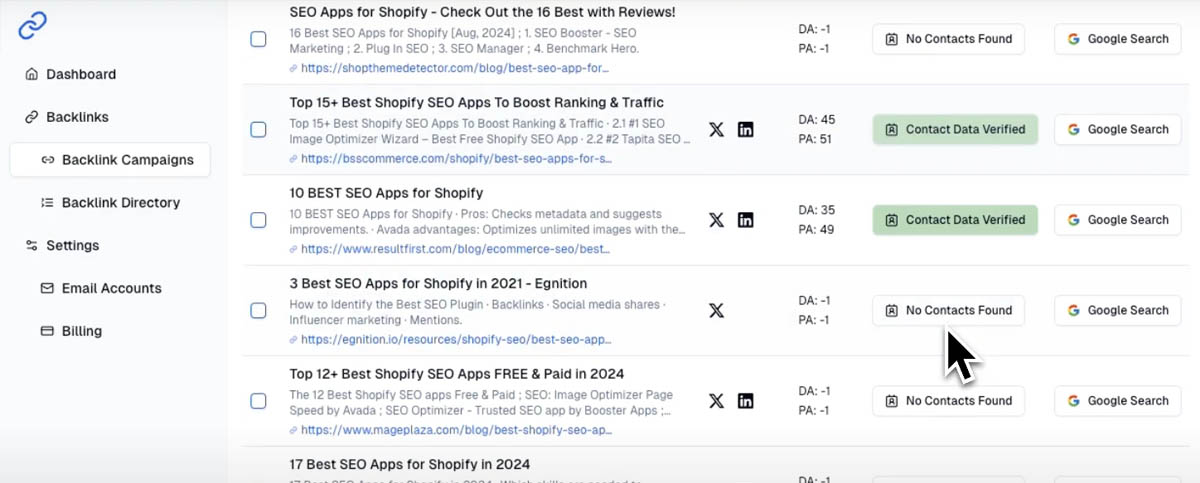Google Search the shopthemedetector result
The height and width of the screenshot is (483, 1200).
[x=1117, y=39]
